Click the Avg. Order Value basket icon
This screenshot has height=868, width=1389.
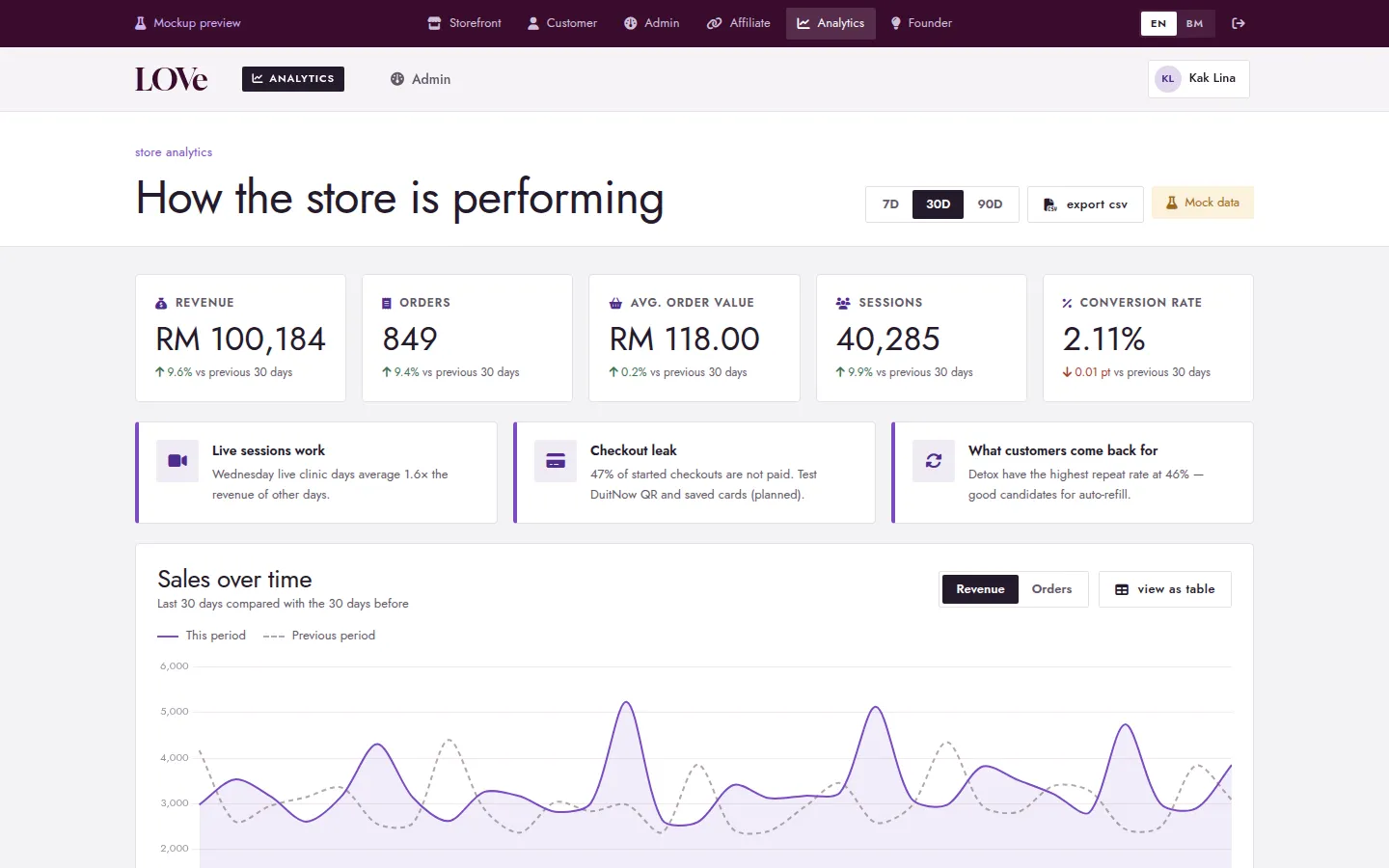(615, 303)
